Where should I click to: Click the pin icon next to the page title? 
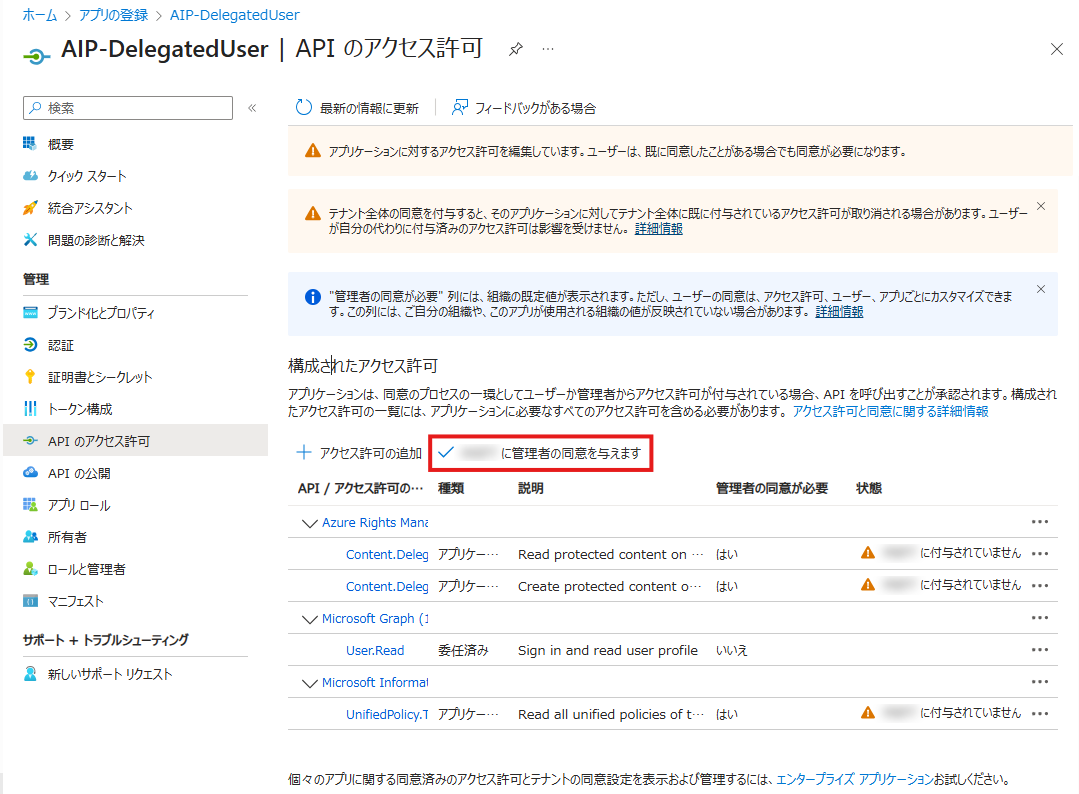tap(515, 49)
